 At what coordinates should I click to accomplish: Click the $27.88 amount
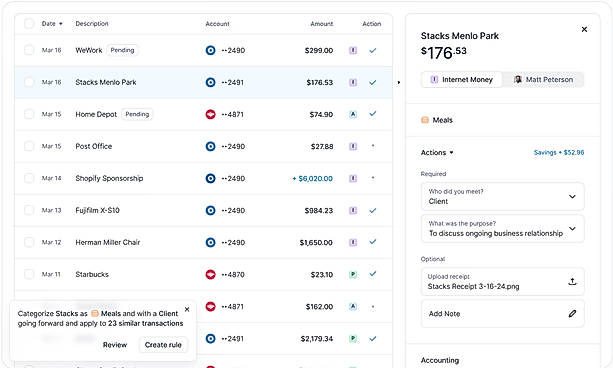coord(322,147)
